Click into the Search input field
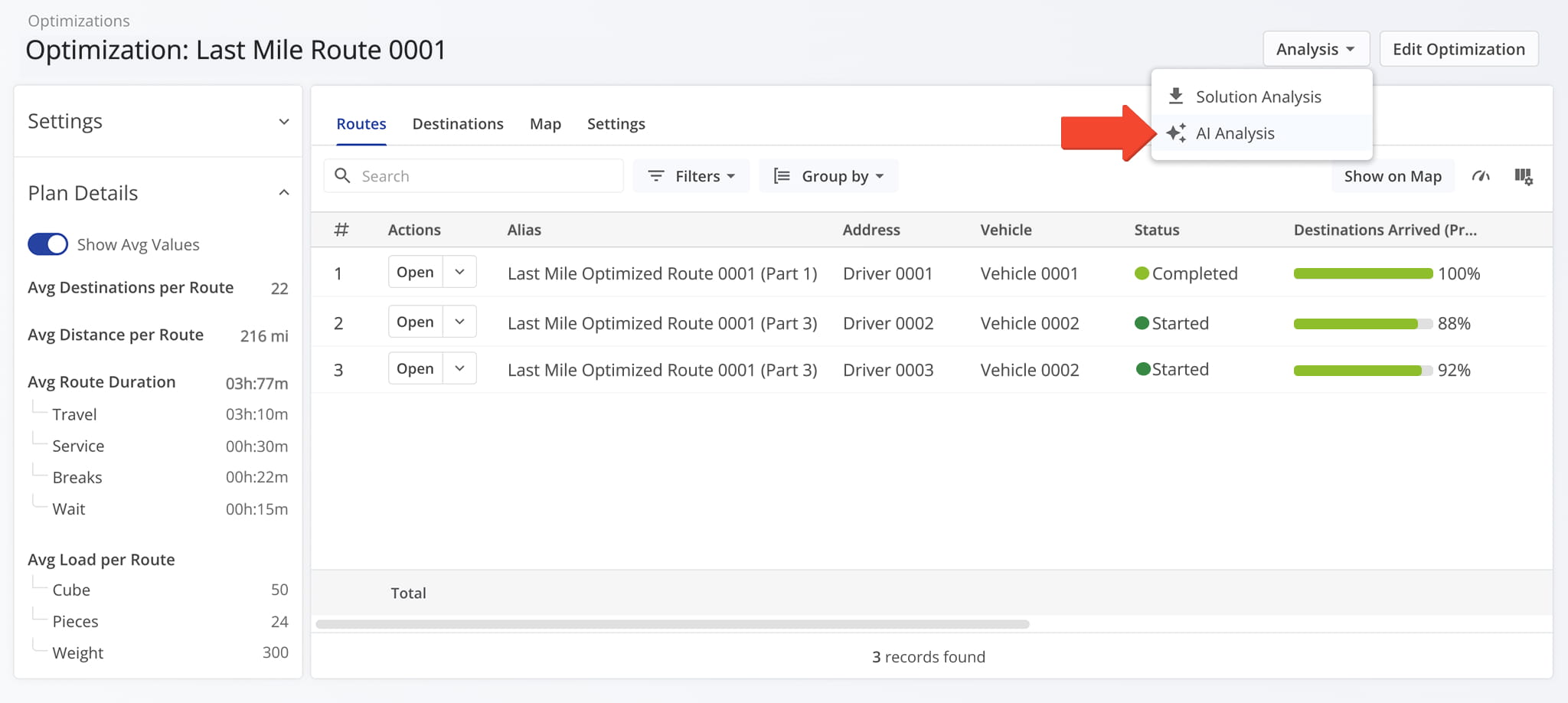The height and width of the screenshot is (703, 1568). click(x=473, y=176)
